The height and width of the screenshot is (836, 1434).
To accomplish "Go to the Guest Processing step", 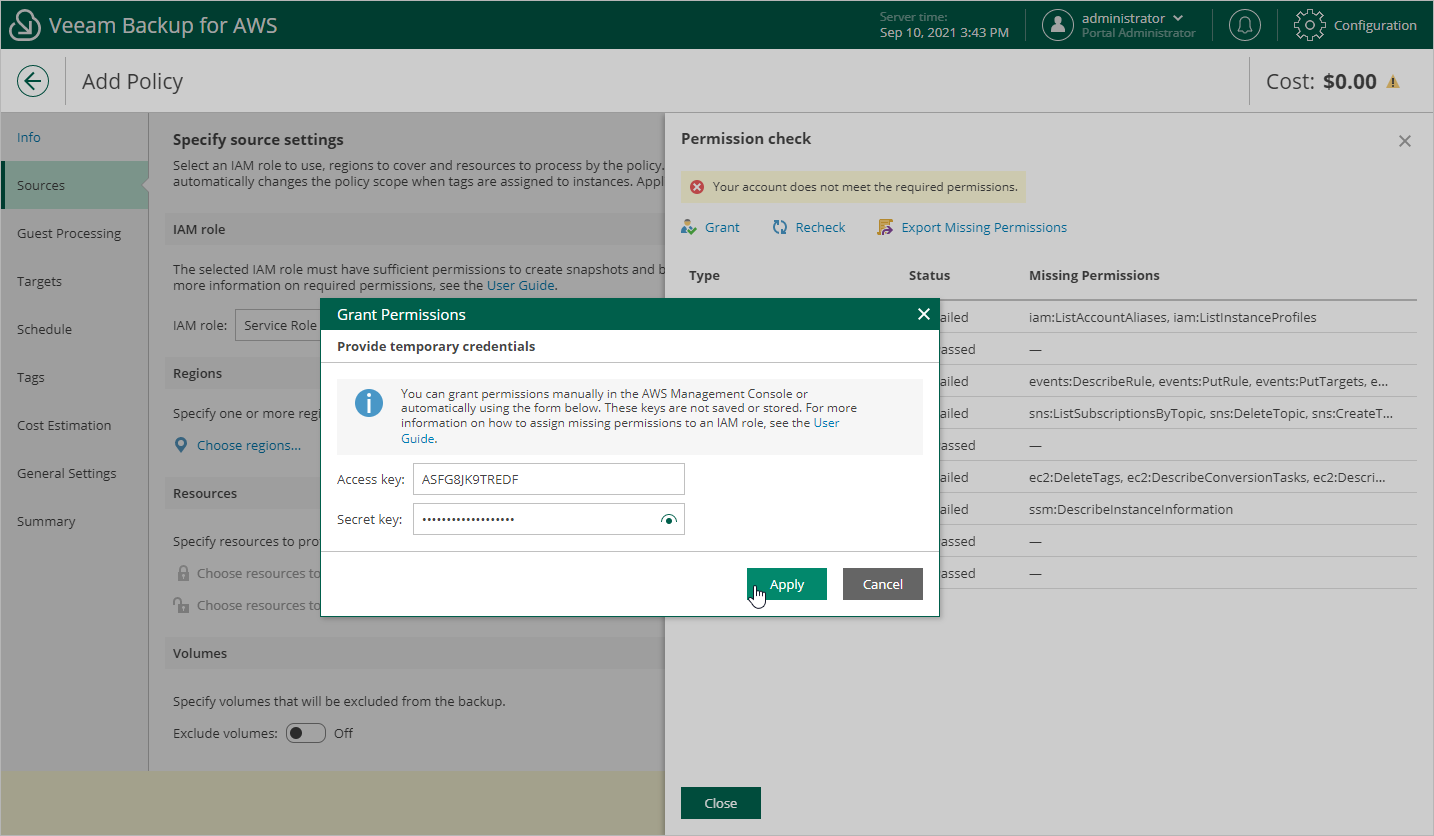I will pyautogui.click(x=69, y=233).
